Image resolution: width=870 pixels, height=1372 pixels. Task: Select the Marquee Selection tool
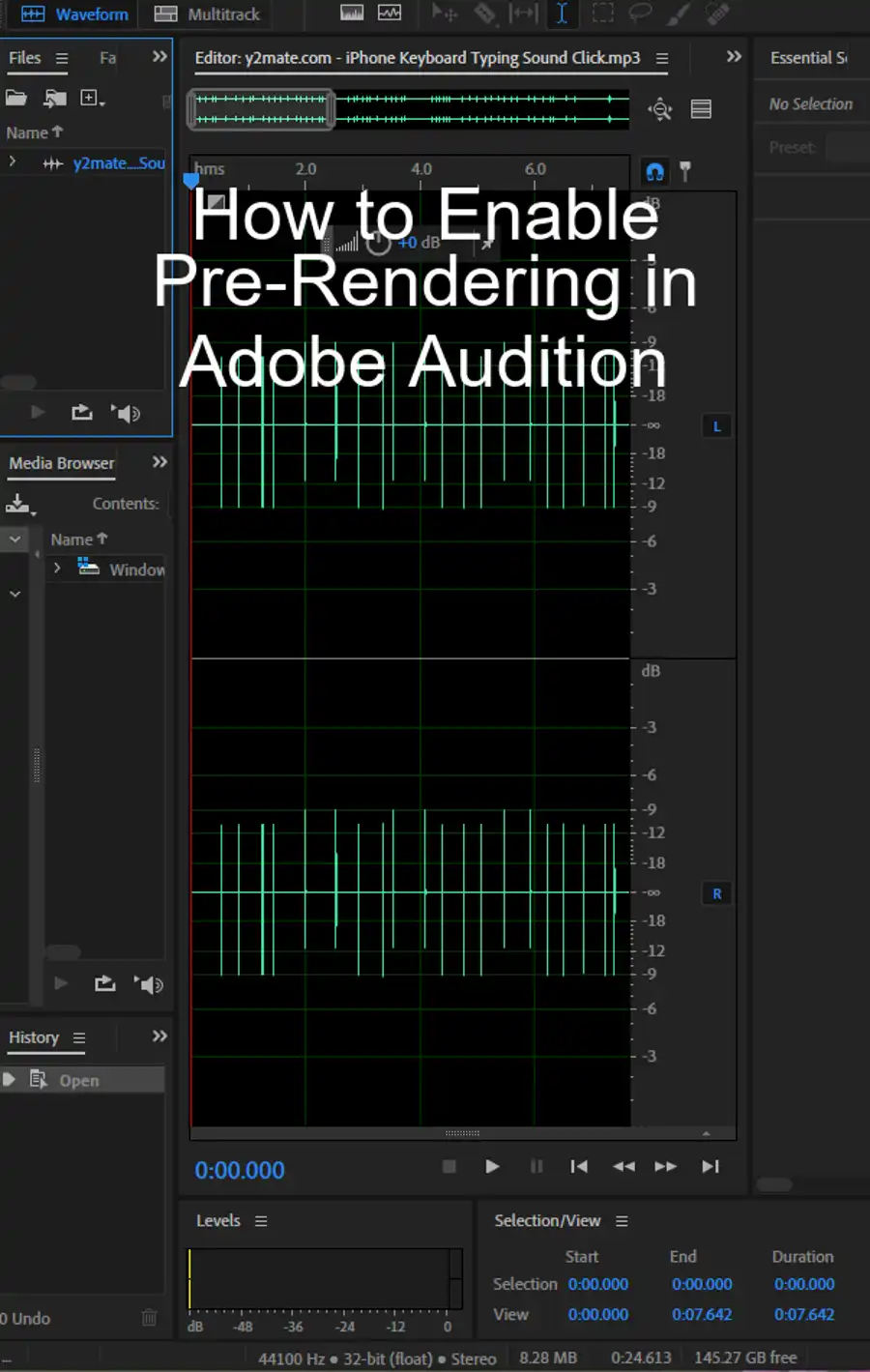point(602,14)
